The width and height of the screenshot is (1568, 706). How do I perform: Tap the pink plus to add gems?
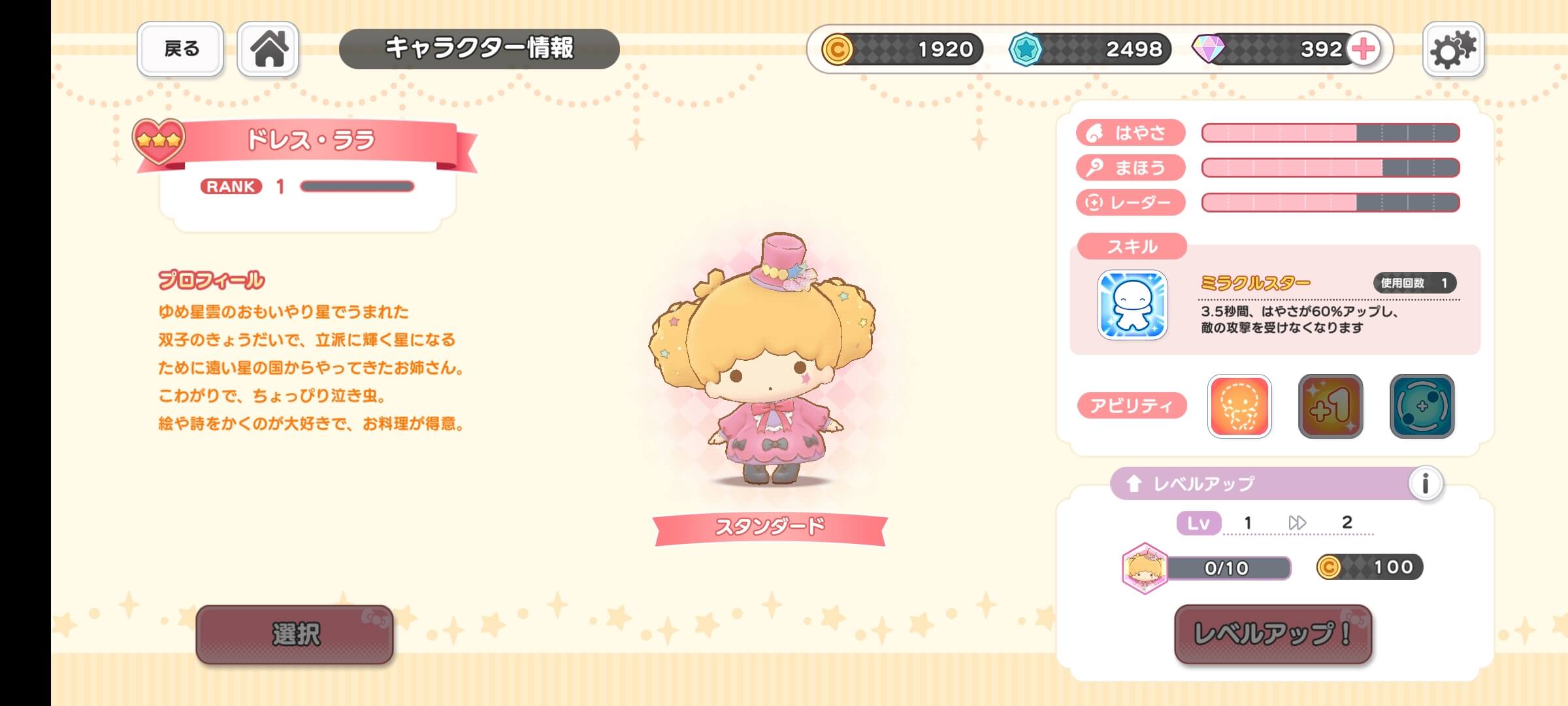click(x=1364, y=49)
